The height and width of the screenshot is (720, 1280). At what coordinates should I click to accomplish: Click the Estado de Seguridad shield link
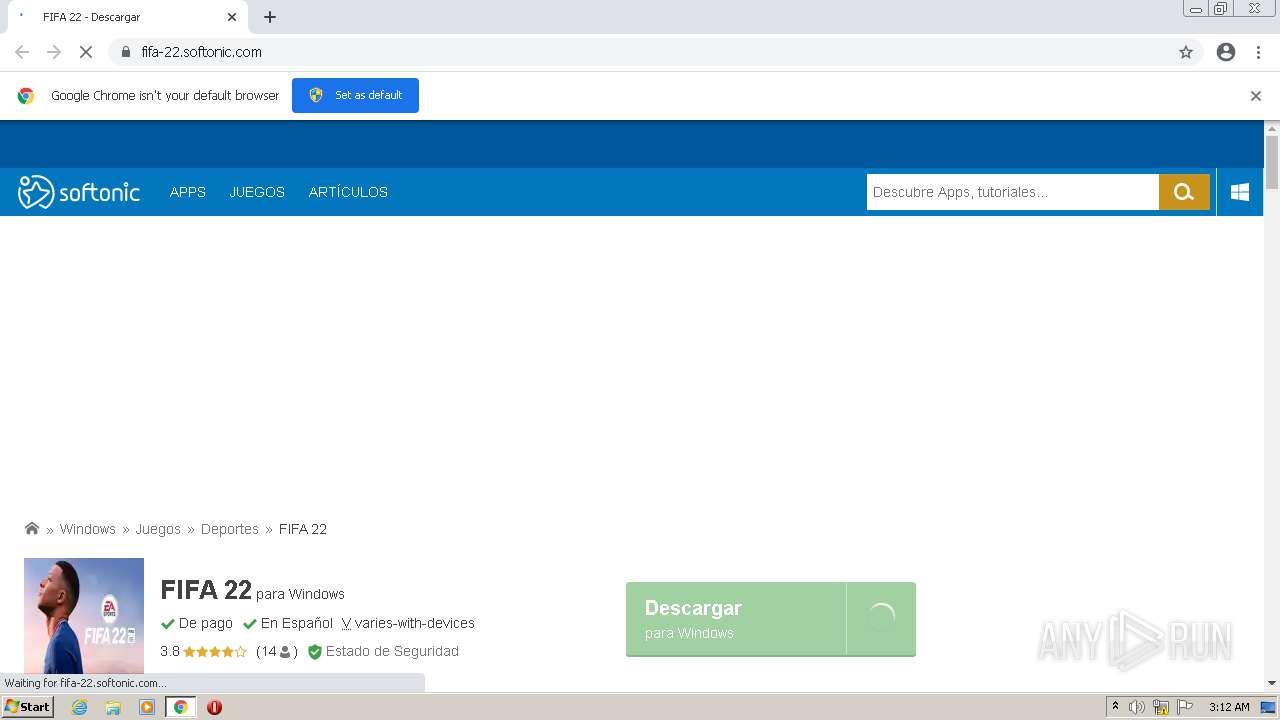(383, 651)
